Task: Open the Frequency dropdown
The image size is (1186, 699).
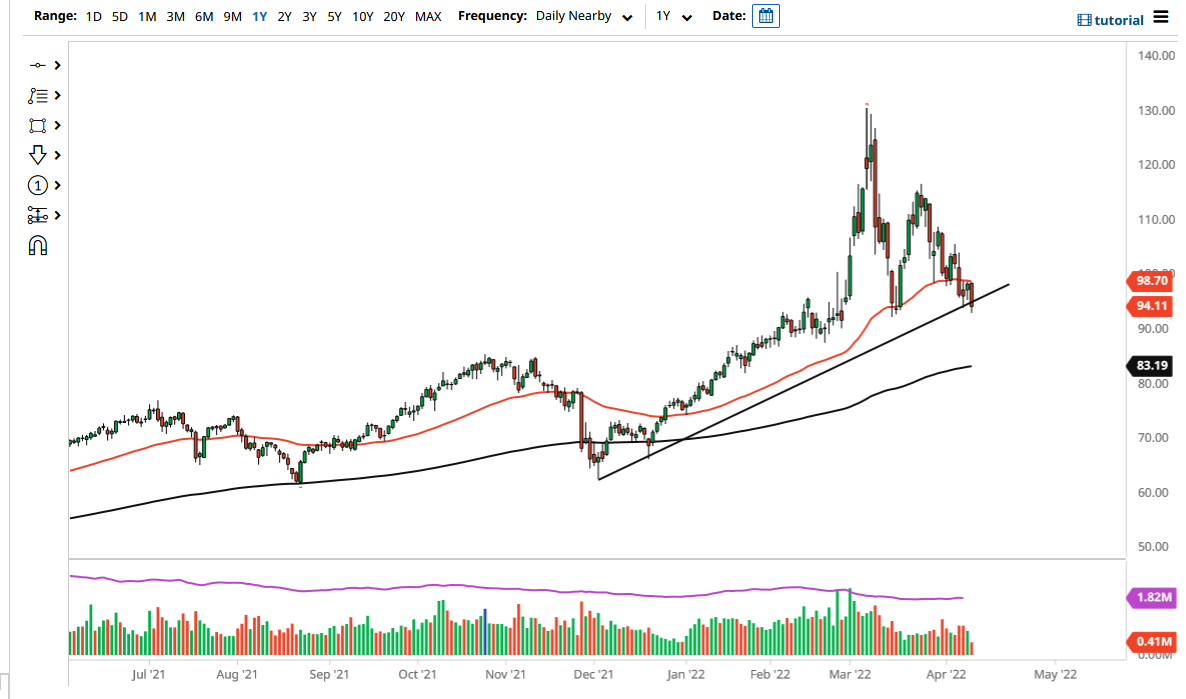Action: coord(627,16)
